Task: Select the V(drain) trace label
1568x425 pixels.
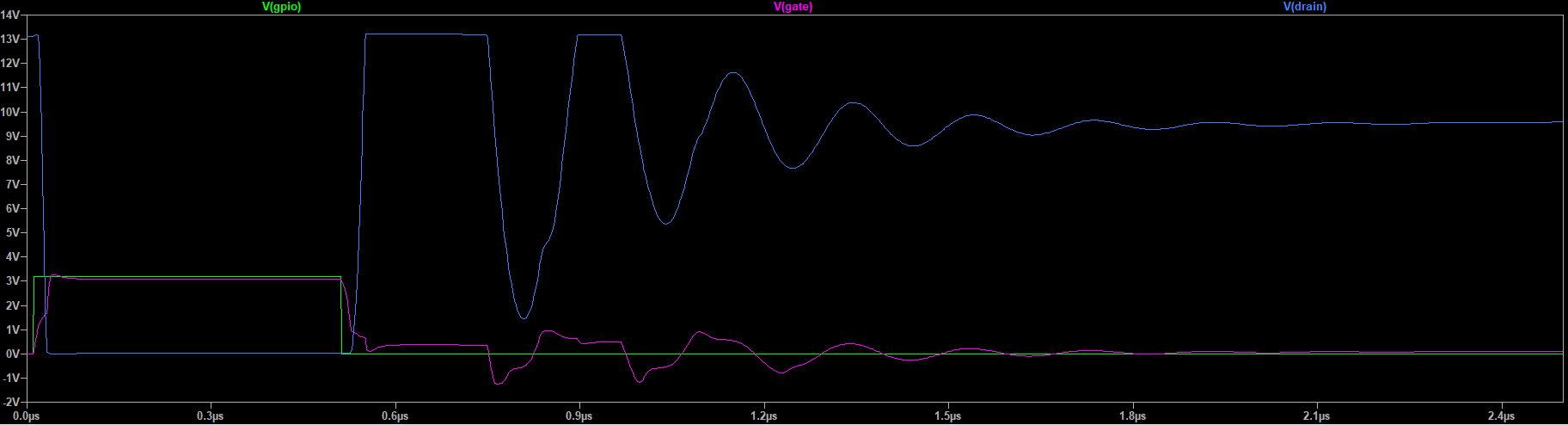Action: point(1304,7)
